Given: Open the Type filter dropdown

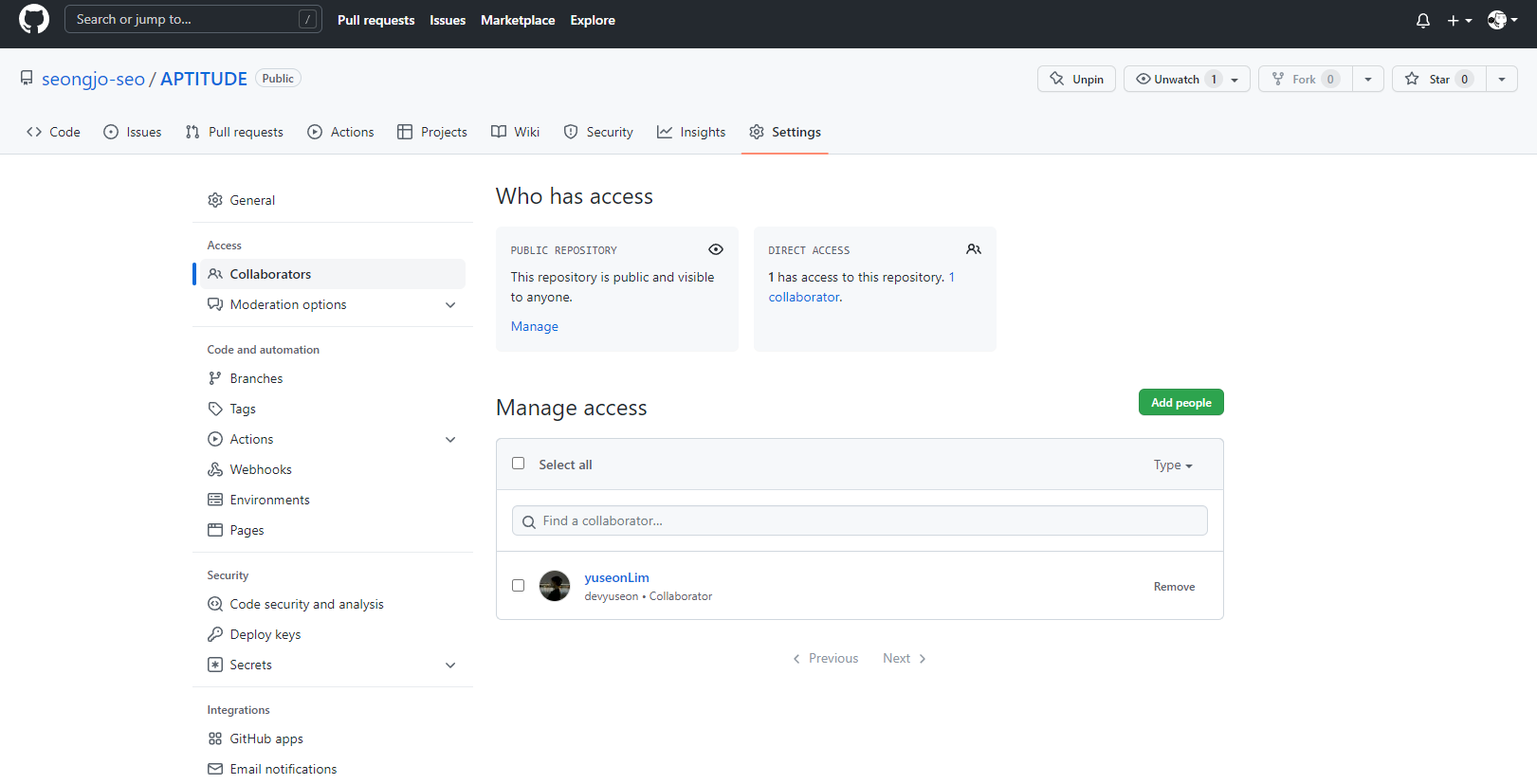Looking at the screenshot, I should [1173, 465].
